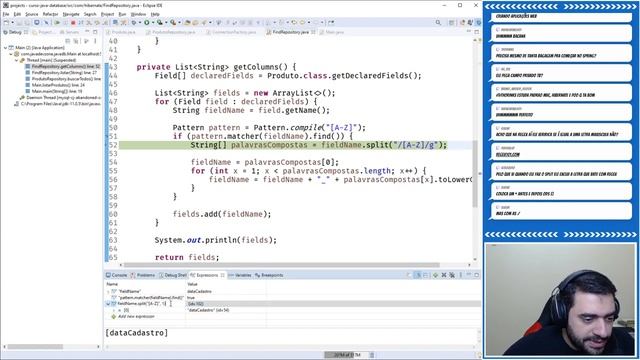Switch to the Variables tab
The image size is (640, 360).
240,275
